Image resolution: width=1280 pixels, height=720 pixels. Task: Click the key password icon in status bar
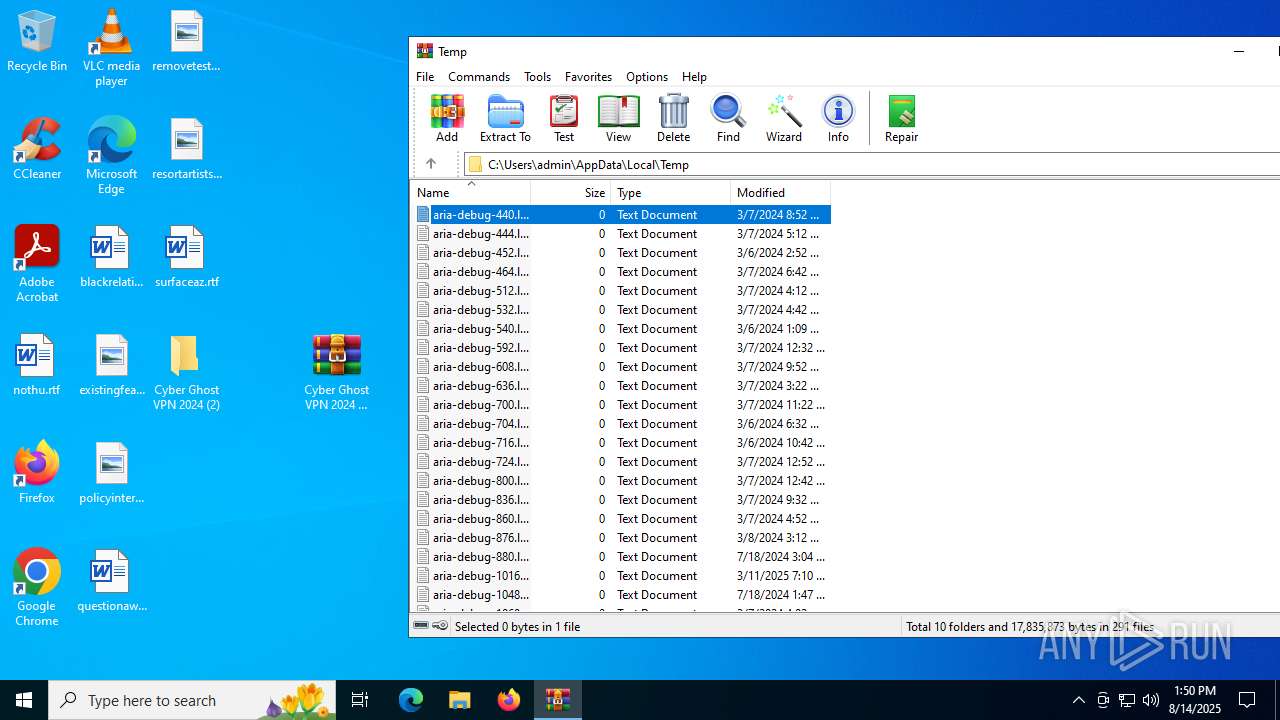[440, 626]
